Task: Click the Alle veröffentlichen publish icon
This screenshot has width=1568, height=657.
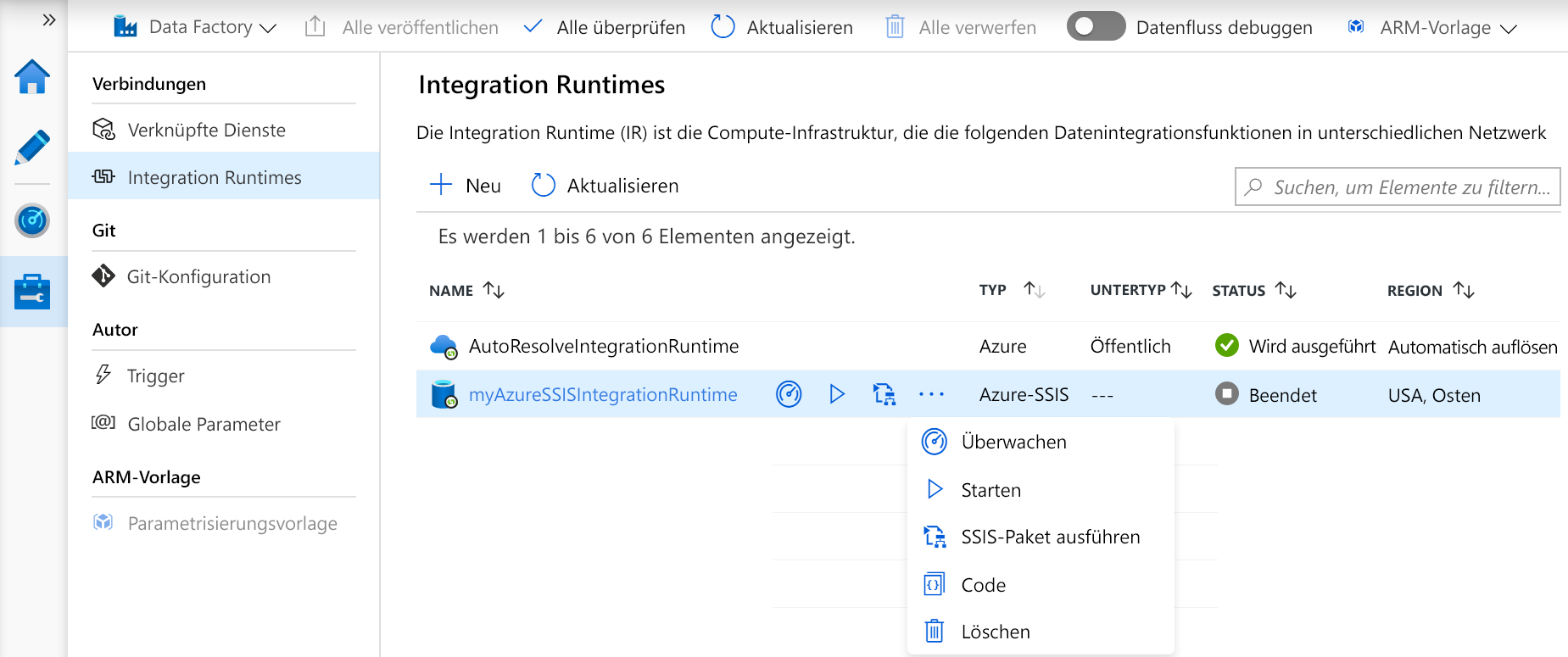Action: pos(315,27)
